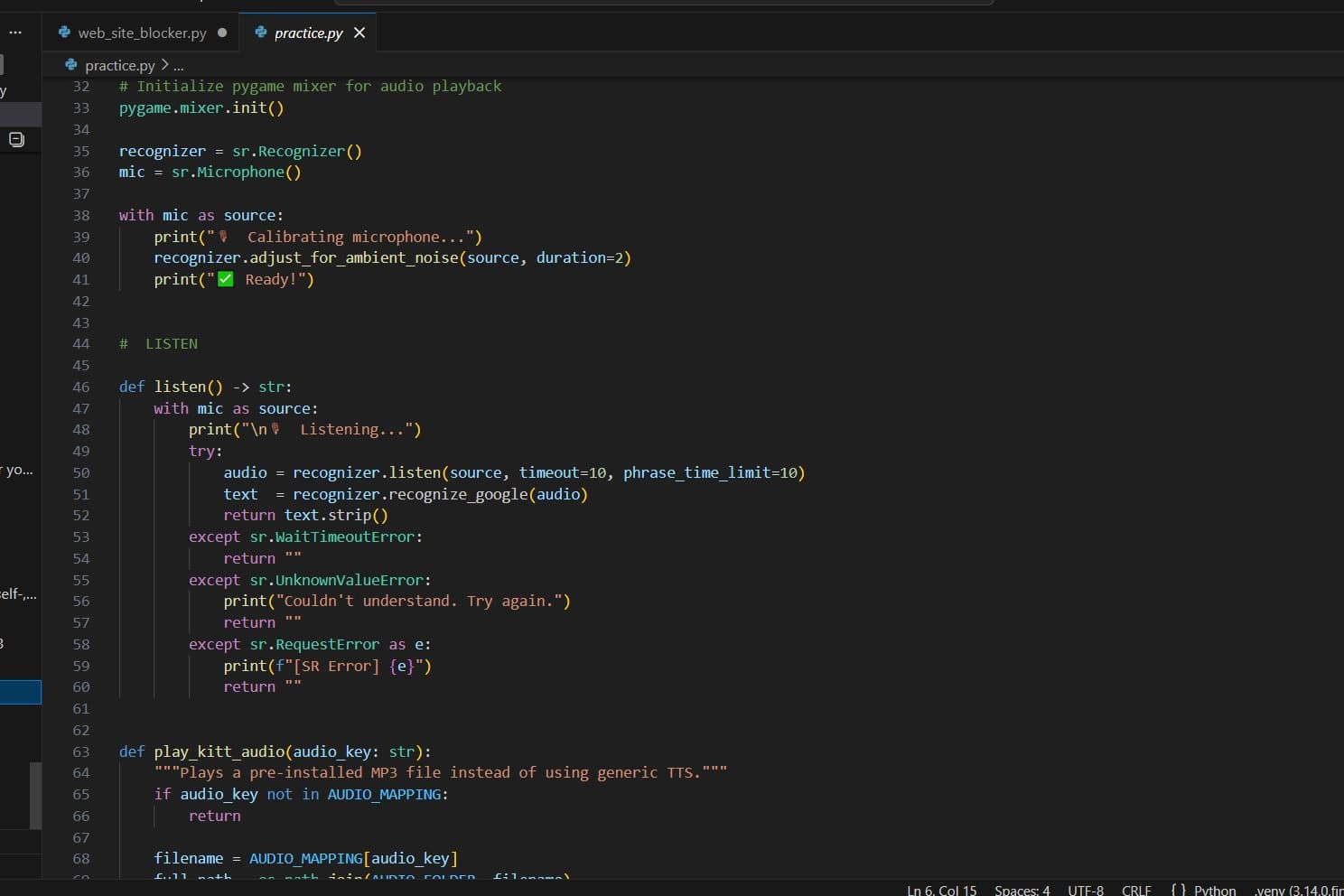Click "duration=2" argument on line 40
Viewport: 1344px width, 896px height.
coord(578,257)
